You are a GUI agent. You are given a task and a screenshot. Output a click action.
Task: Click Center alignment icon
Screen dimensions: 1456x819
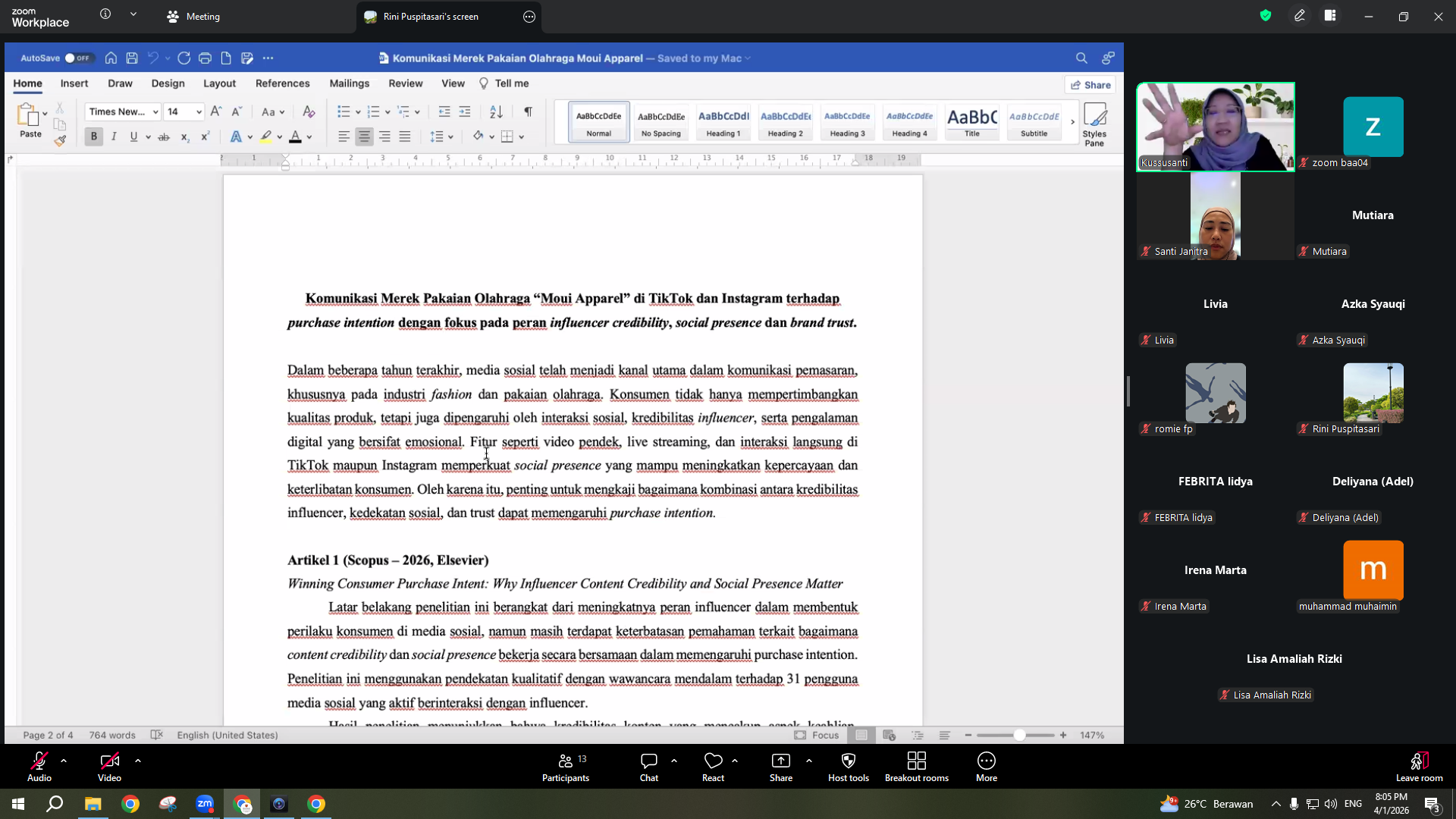click(365, 136)
